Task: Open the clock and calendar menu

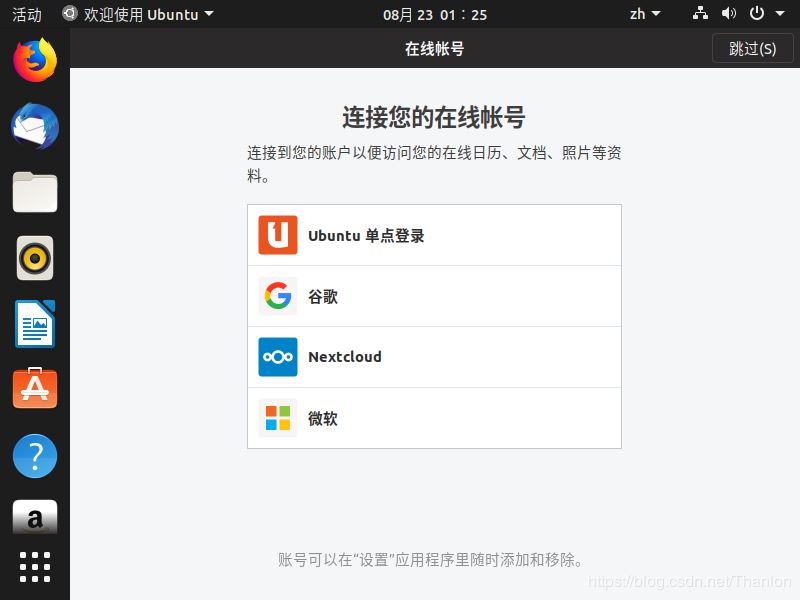Action: [435, 14]
